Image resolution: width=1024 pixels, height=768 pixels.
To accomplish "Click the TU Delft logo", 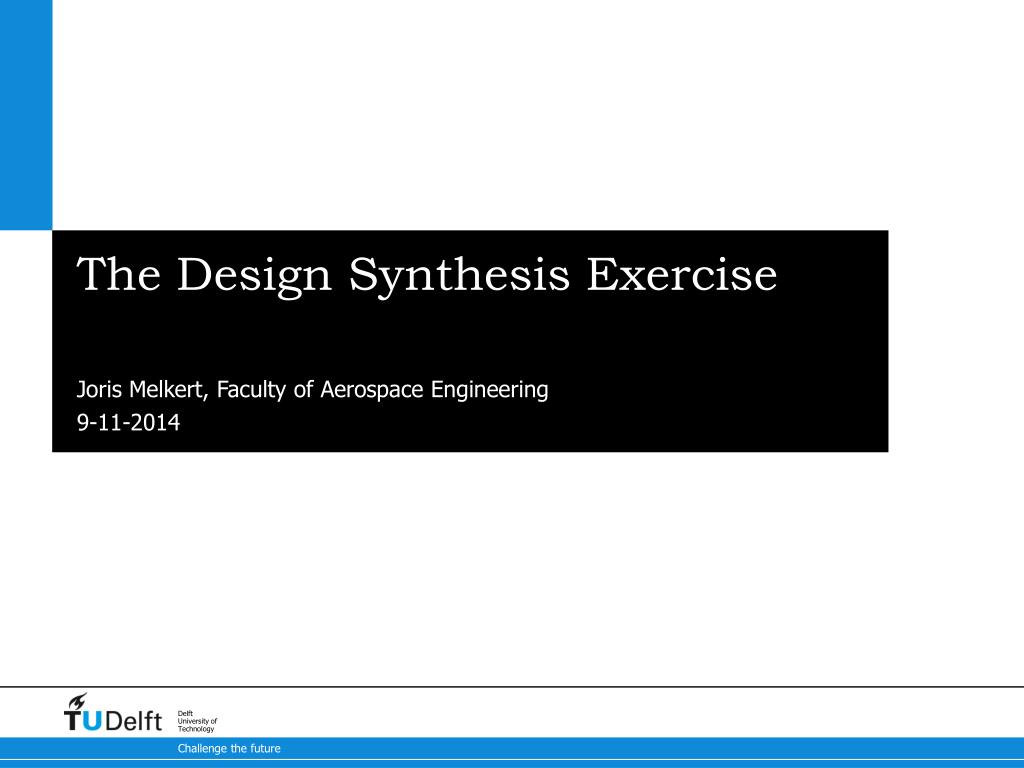I will [112, 712].
